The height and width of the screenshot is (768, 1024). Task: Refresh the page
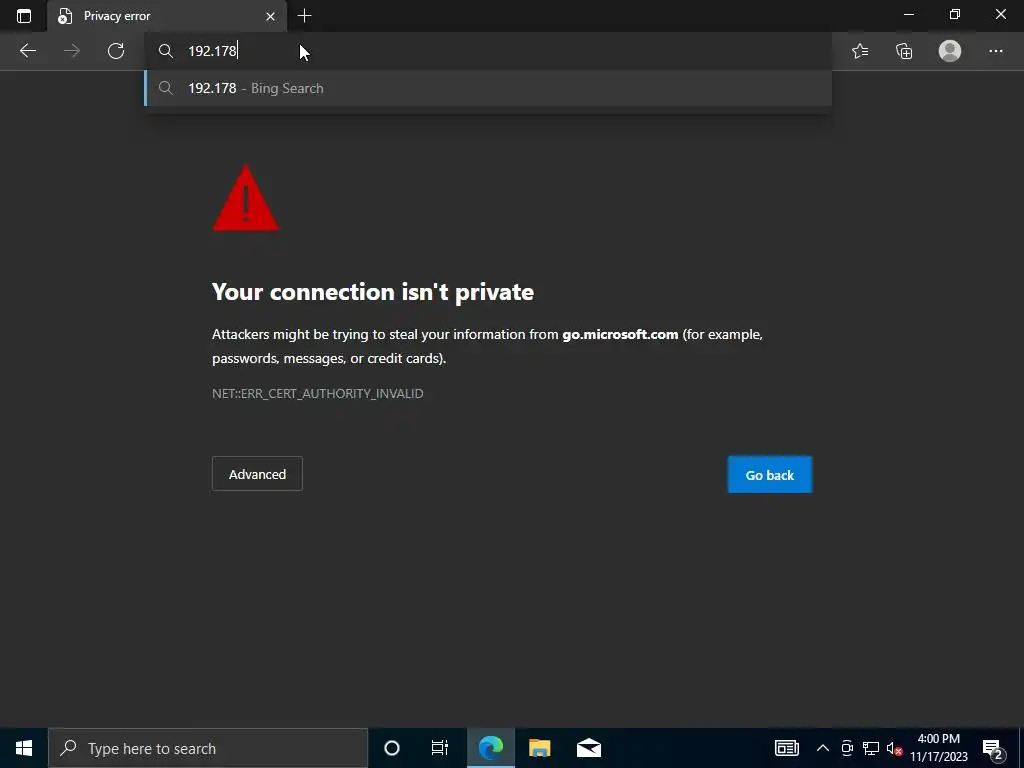(x=116, y=51)
